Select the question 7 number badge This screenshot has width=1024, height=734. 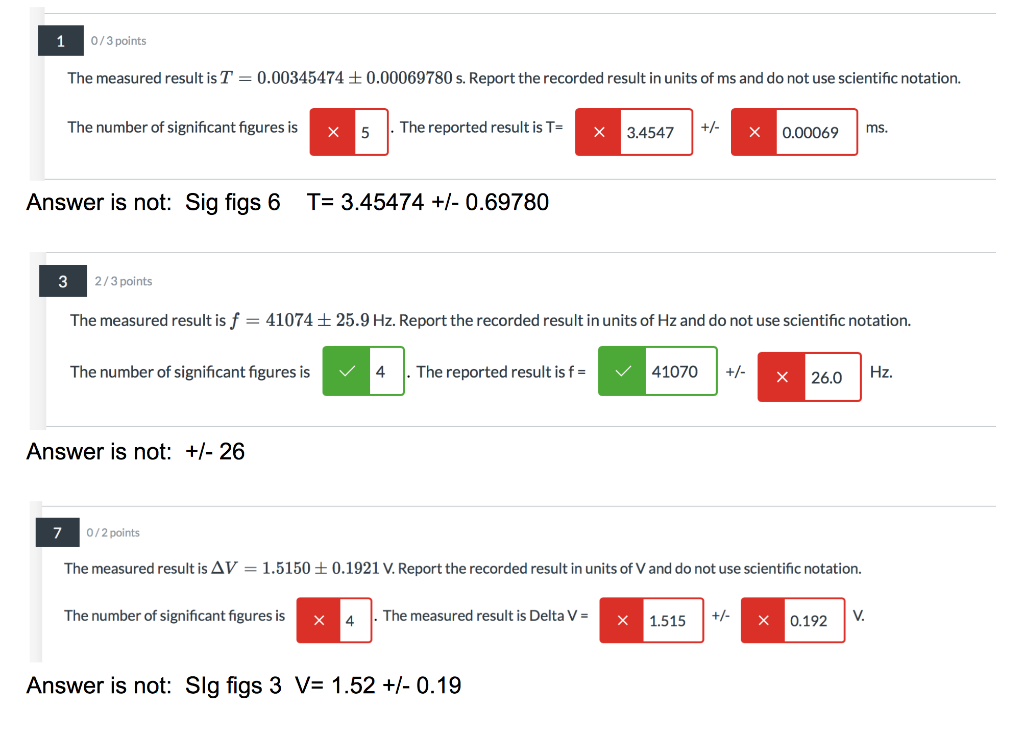tap(57, 533)
